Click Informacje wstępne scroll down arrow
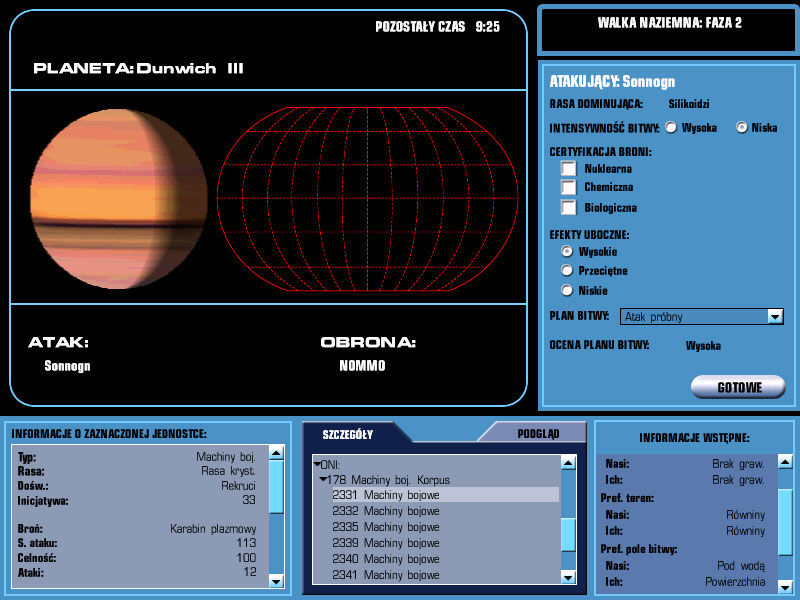This screenshot has height=600, width=800. pos(785,586)
